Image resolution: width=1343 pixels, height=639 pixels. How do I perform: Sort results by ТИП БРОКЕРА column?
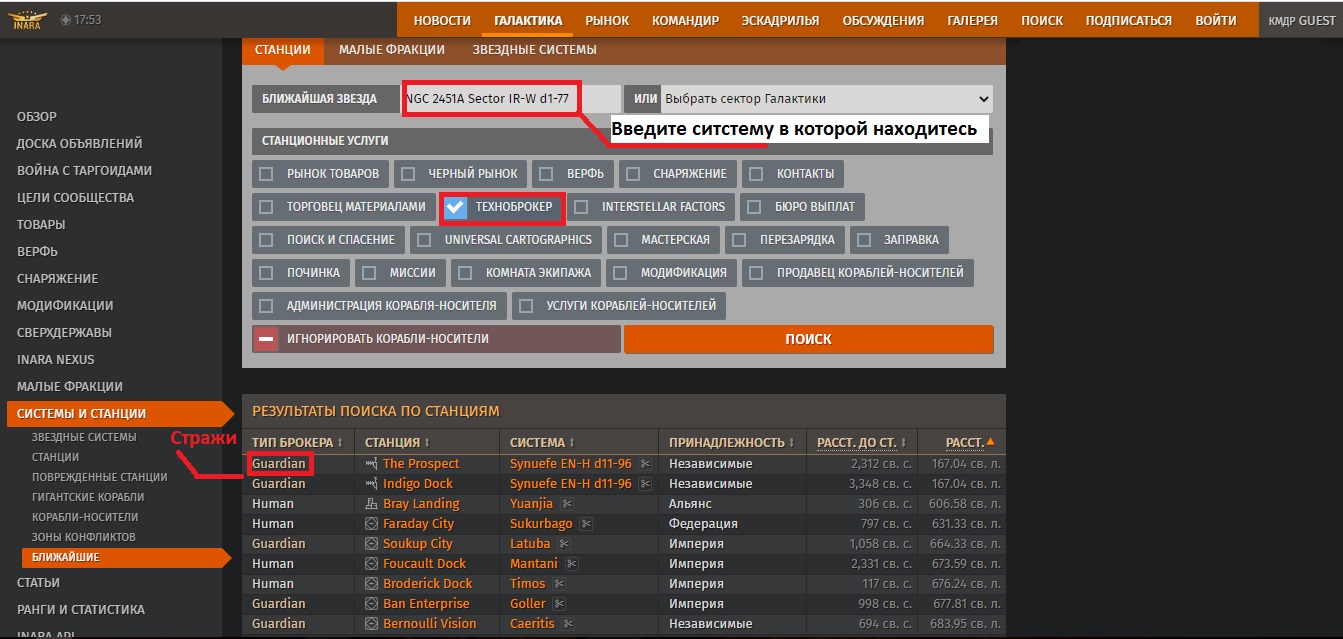point(298,442)
